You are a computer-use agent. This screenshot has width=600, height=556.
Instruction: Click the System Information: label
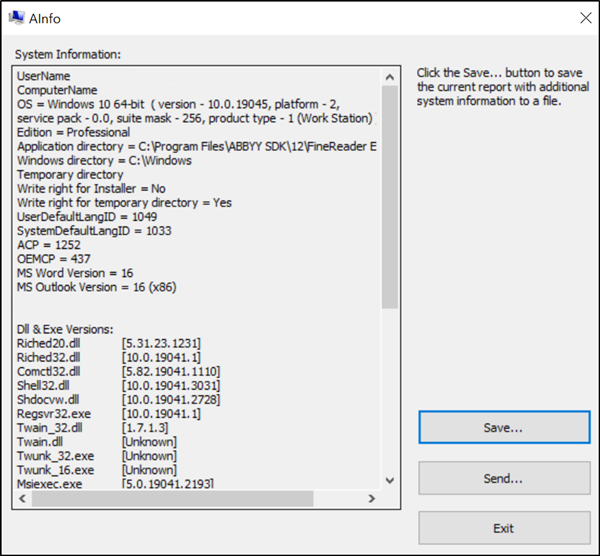click(x=68, y=55)
